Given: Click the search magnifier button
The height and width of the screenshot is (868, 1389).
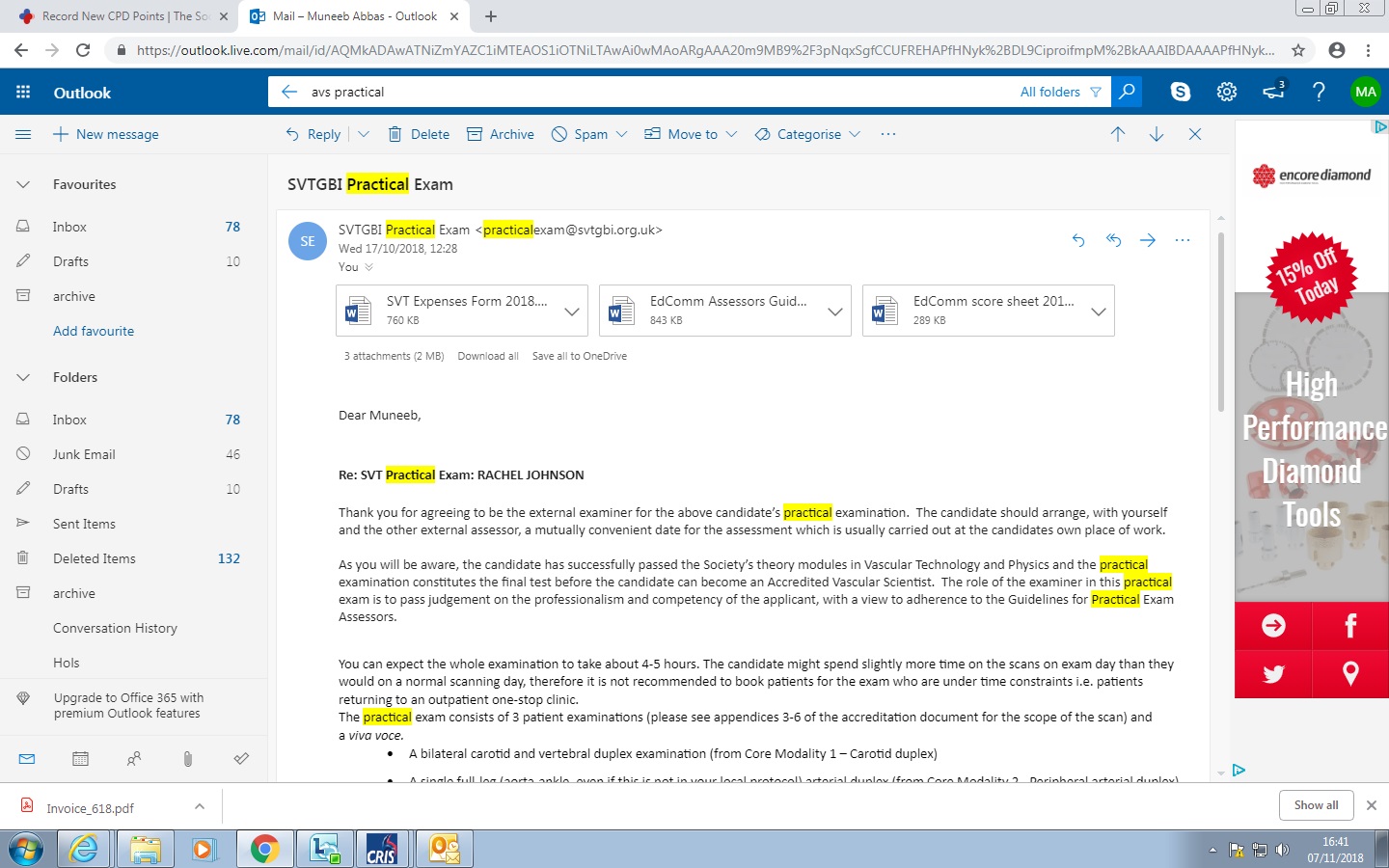Looking at the screenshot, I should coord(1126,92).
